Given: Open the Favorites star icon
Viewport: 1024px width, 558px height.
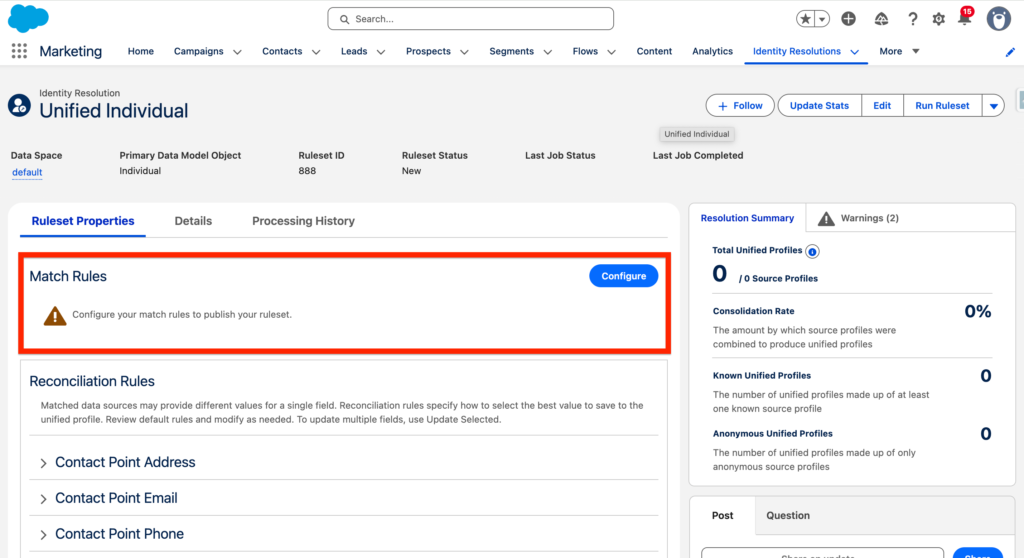Looking at the screenshot, I should click(806, 19).
